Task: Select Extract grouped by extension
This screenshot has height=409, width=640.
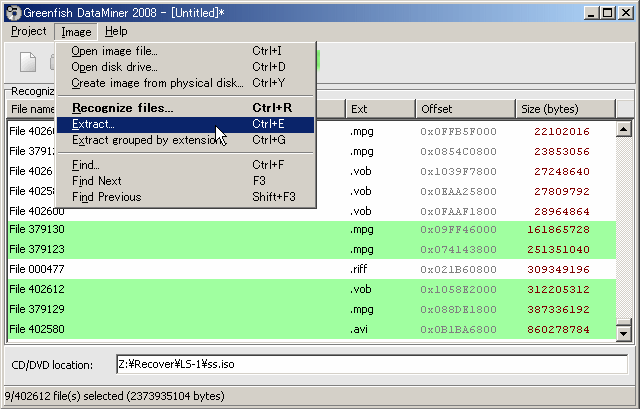Action: click(x=150, y=140)
